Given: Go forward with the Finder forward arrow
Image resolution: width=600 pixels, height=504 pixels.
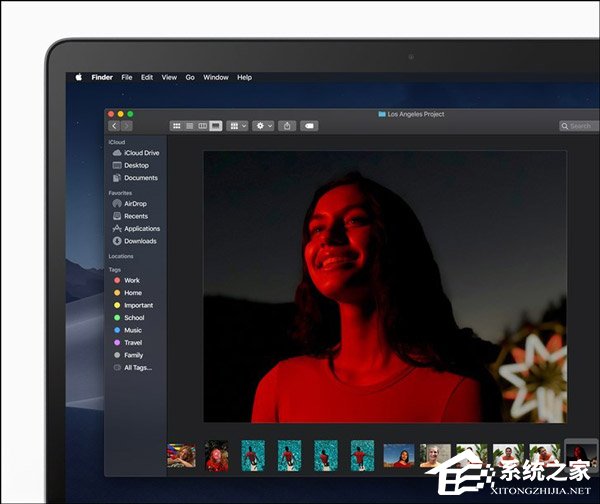Looking at the screenshot, I should [x=127, y=126].
